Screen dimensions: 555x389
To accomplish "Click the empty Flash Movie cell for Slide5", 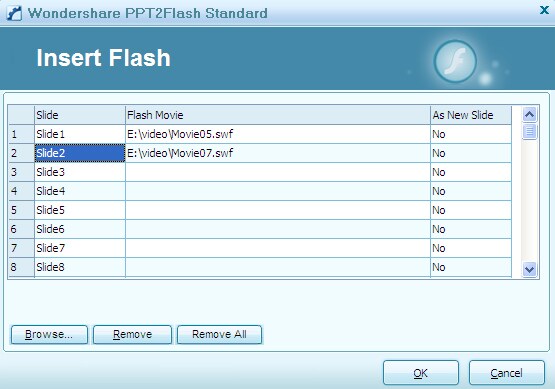I will tap(278, 210).
